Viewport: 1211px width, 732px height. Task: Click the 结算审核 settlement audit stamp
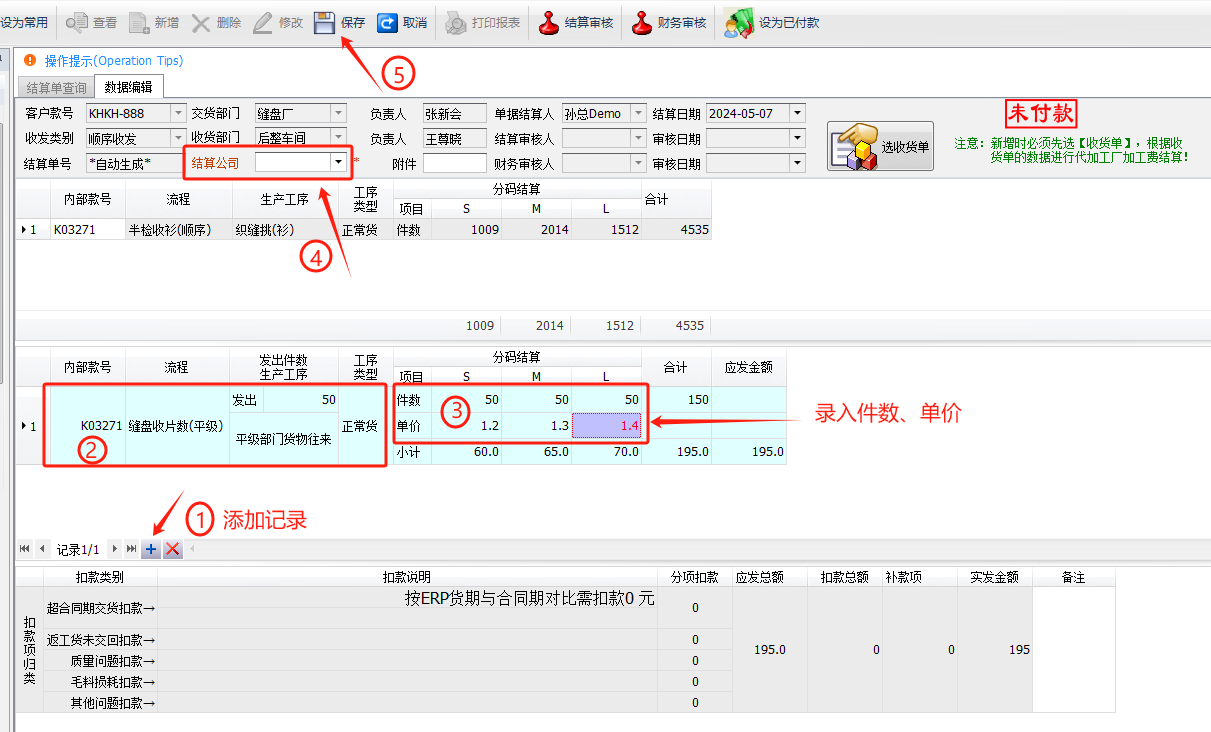(576, 22)
